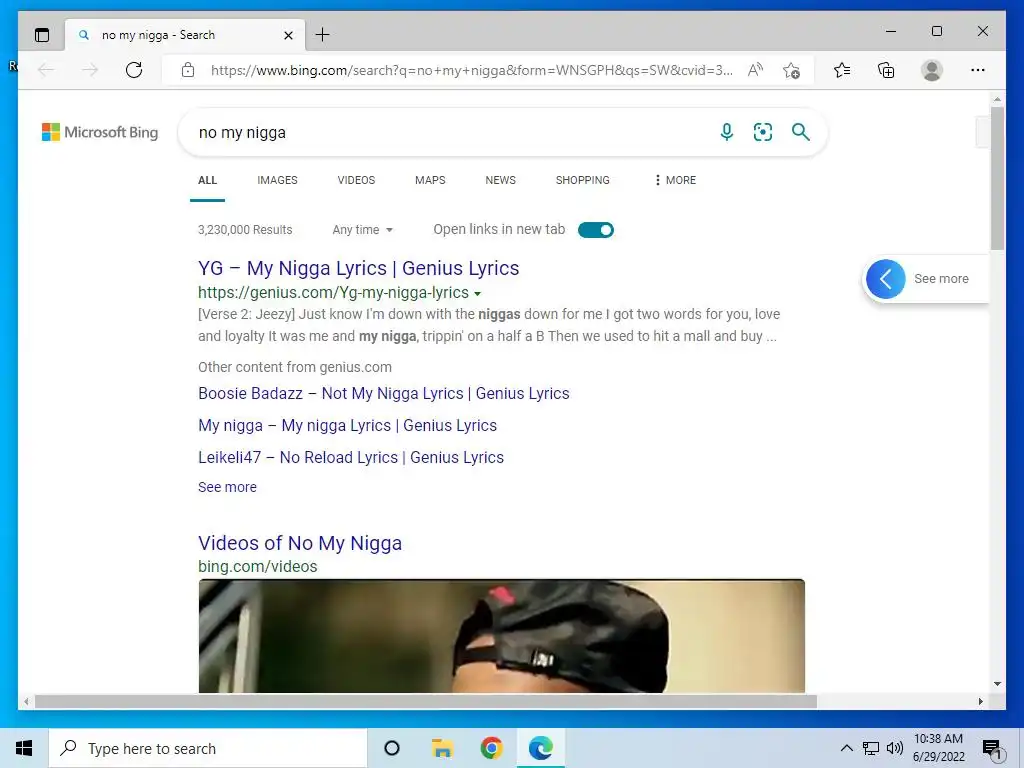This screenshot has width=1024, height=768.
Task: Open the Videos of results heading
Action: tap(300, 543)
